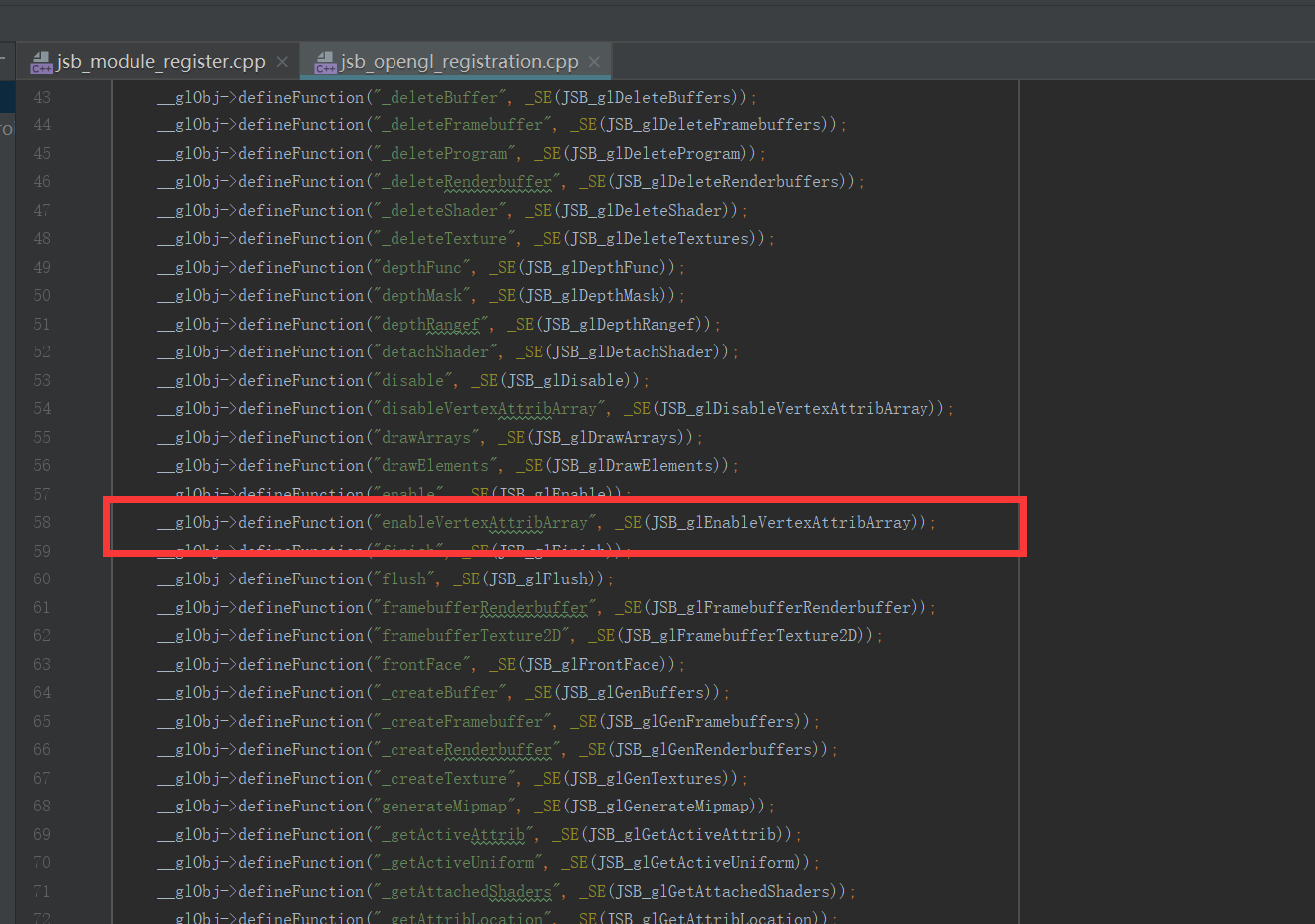Click "drawElements" string on line 56
The height and width of the screenshot is (924, 1315).
[434, 466]
